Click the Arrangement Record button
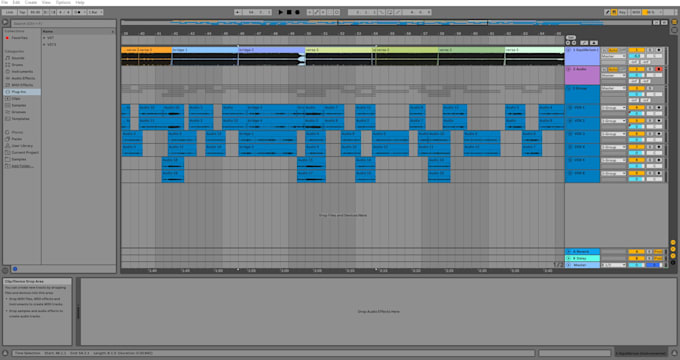The height and width of the screenshot is (360, 680). (x=297, y=12)
